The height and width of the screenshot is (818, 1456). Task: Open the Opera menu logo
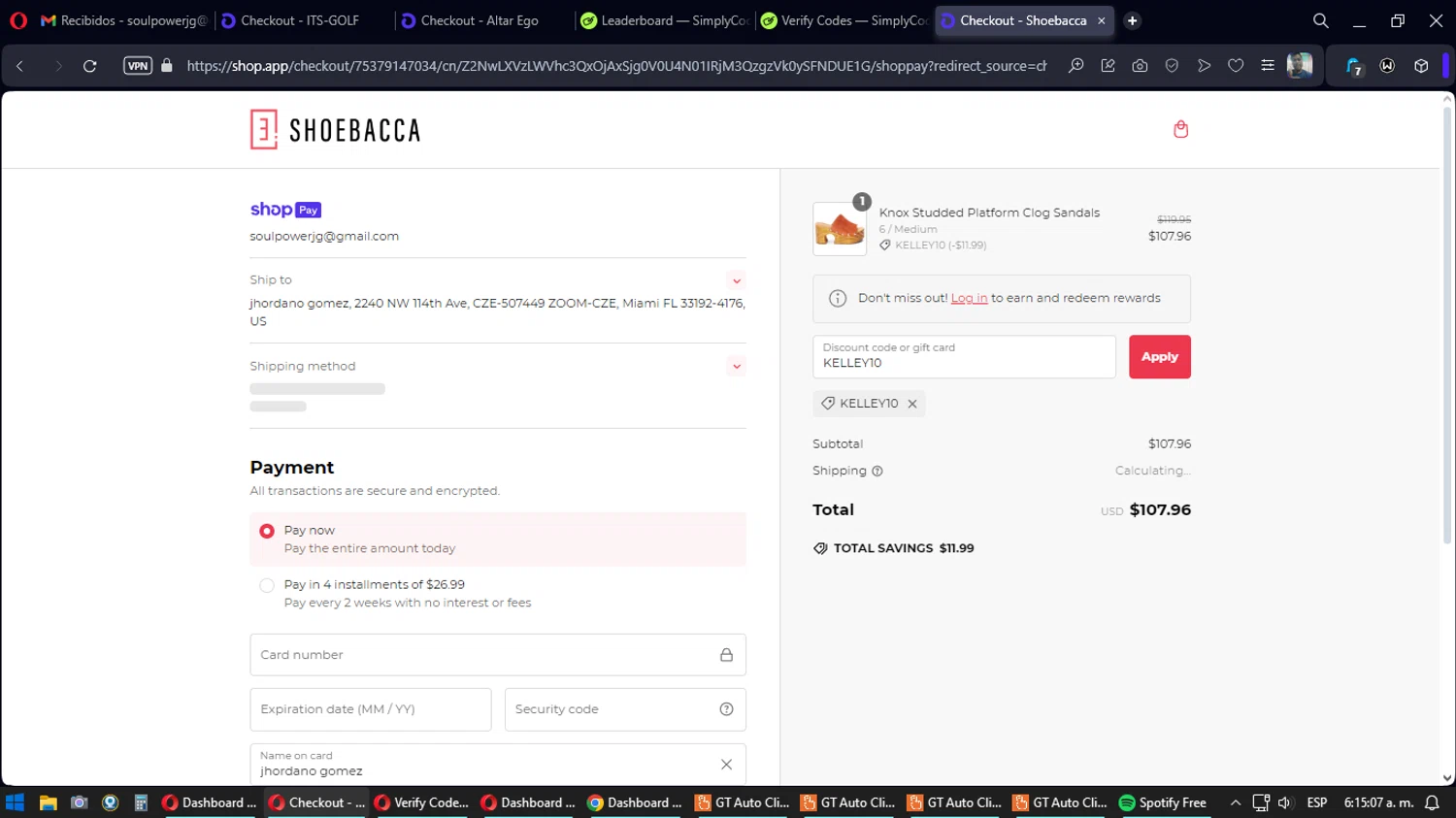(18, 20)
